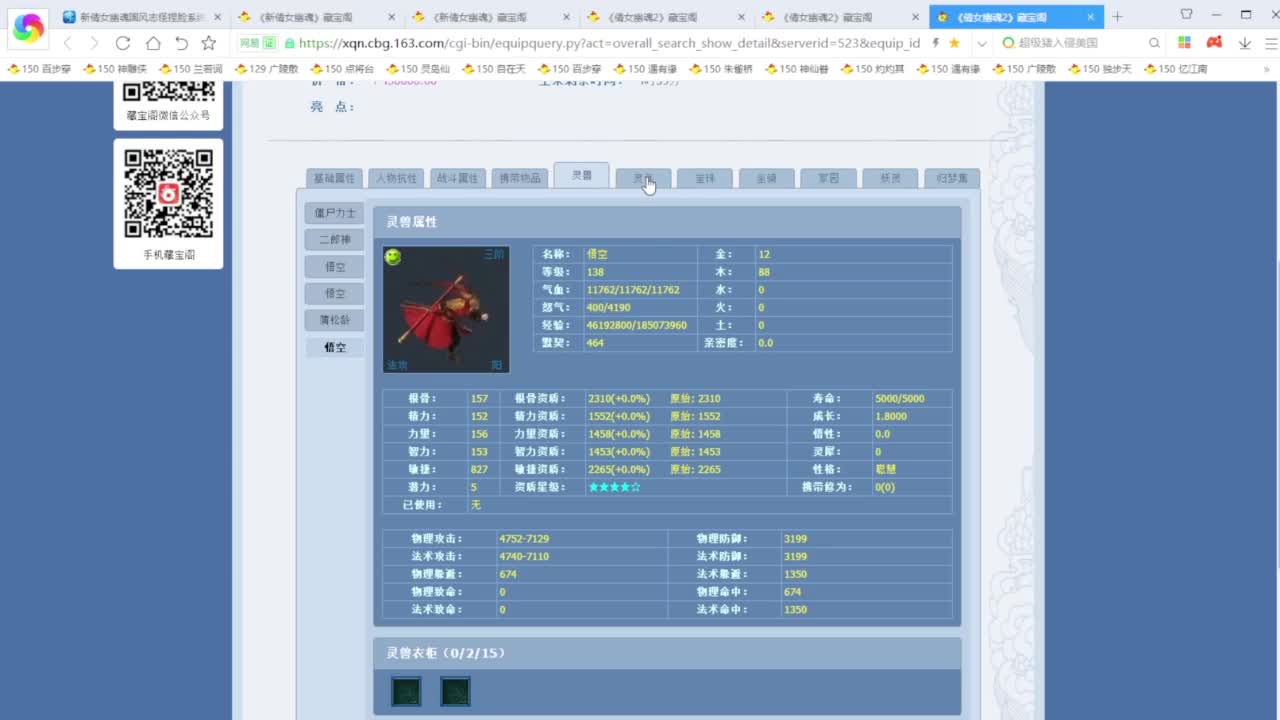Image resolution: width=1280 pixels, height=720 pixels.
Task: Open the 战斗属性 tab
Action: [457, 178]
